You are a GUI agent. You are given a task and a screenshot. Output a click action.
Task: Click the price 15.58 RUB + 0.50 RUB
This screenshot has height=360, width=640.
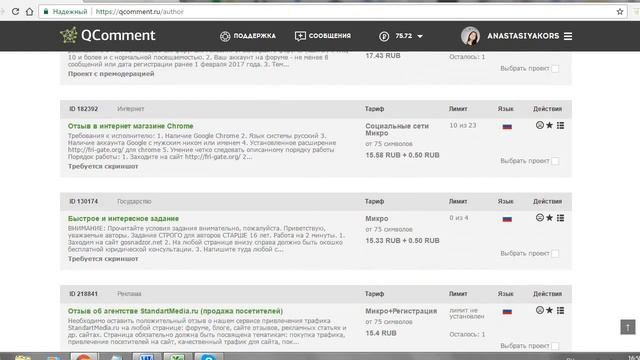(x=402, y=155)
